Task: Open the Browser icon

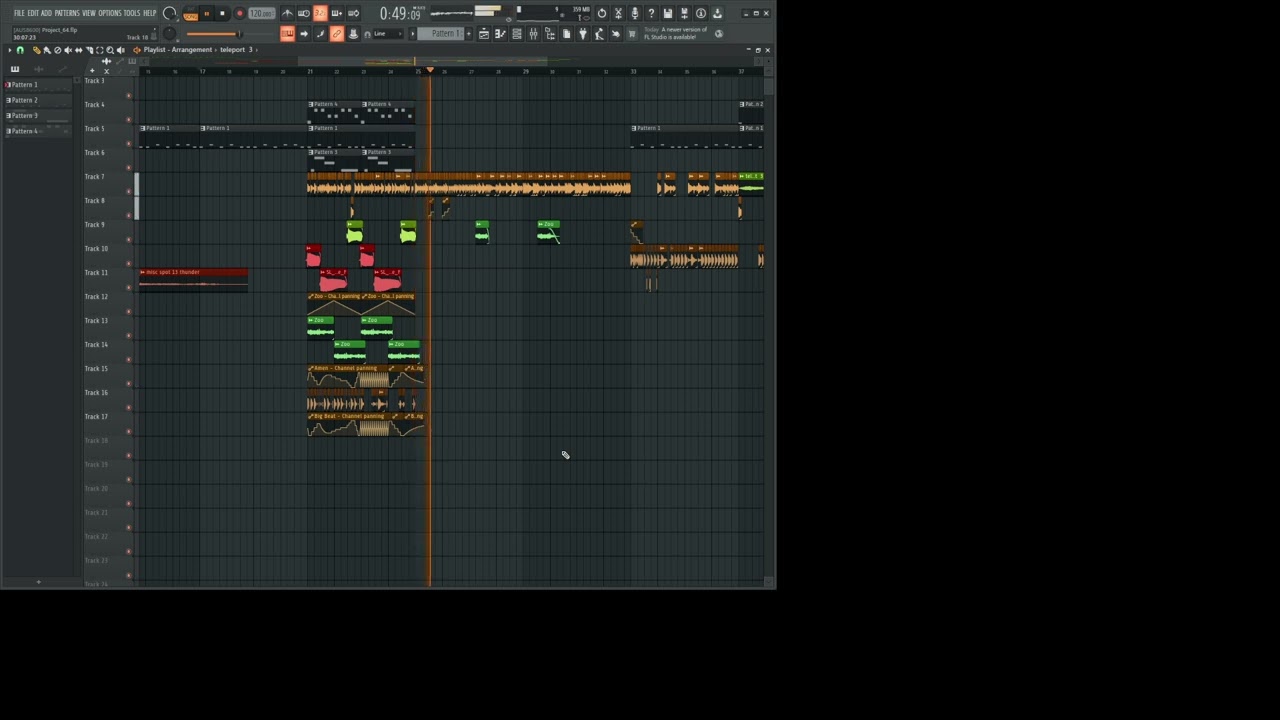Action: click(550, 34)
